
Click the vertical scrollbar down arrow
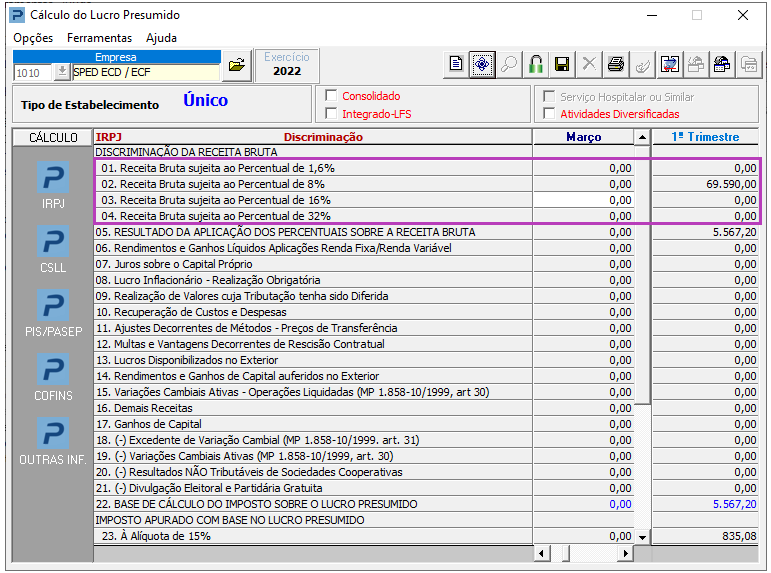click(x=642, y=537)
